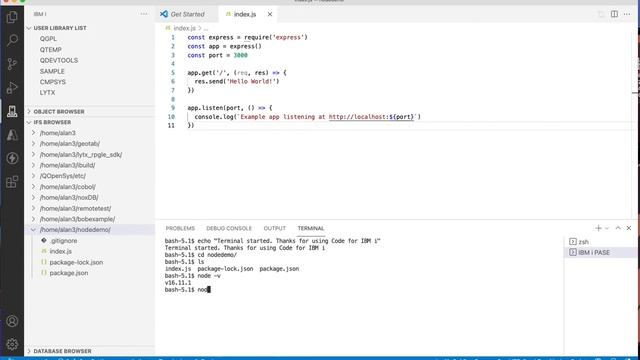640x360 pixels.
Task: Open the Explorer view in activity bar
Action: 12,17
